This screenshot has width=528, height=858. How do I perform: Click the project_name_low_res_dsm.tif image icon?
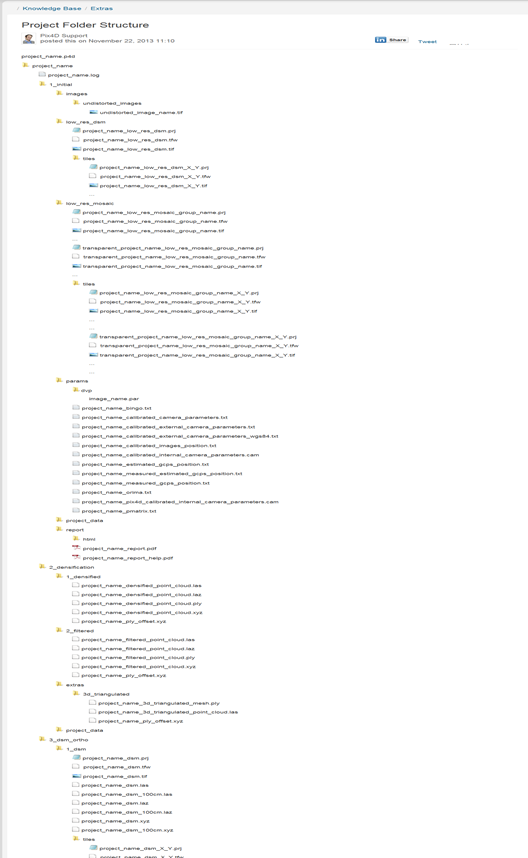[77, 149]
